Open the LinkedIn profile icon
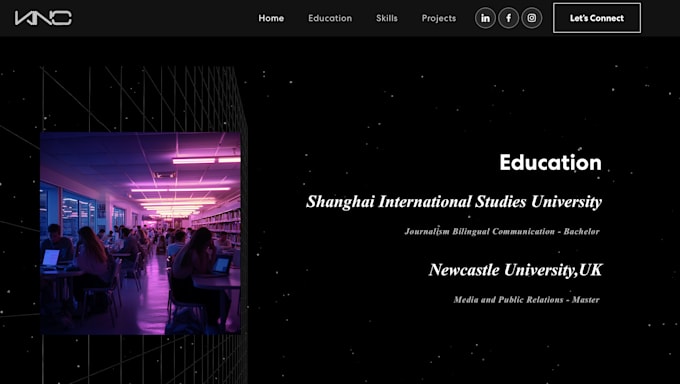This screenshot has height=384, width=680. tap(485, 18)
